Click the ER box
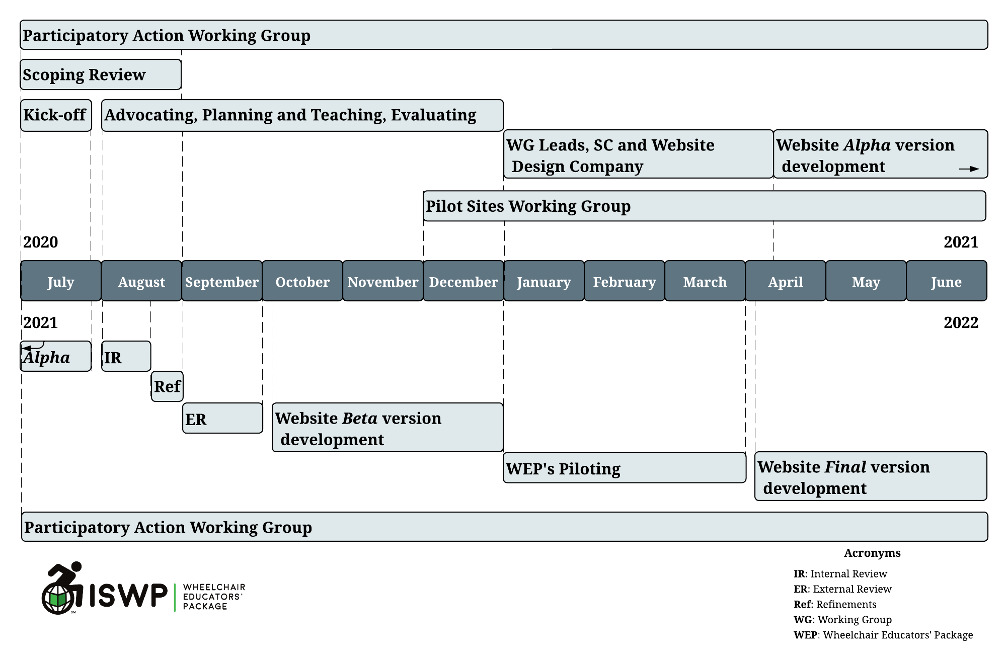Screen dimensions: 1008x664 [x=222, y=418]
